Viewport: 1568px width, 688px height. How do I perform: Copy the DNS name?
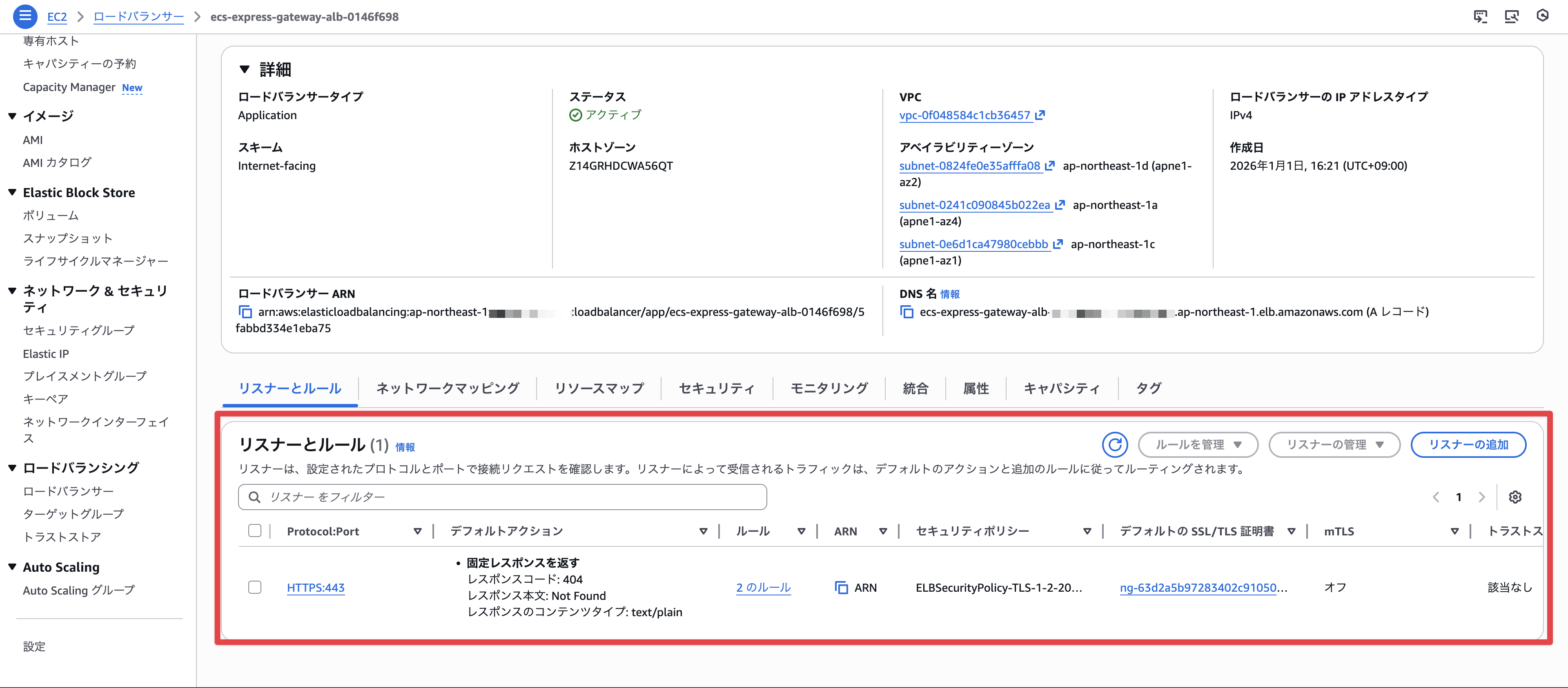pyautogui.click(x=906, y=312)
